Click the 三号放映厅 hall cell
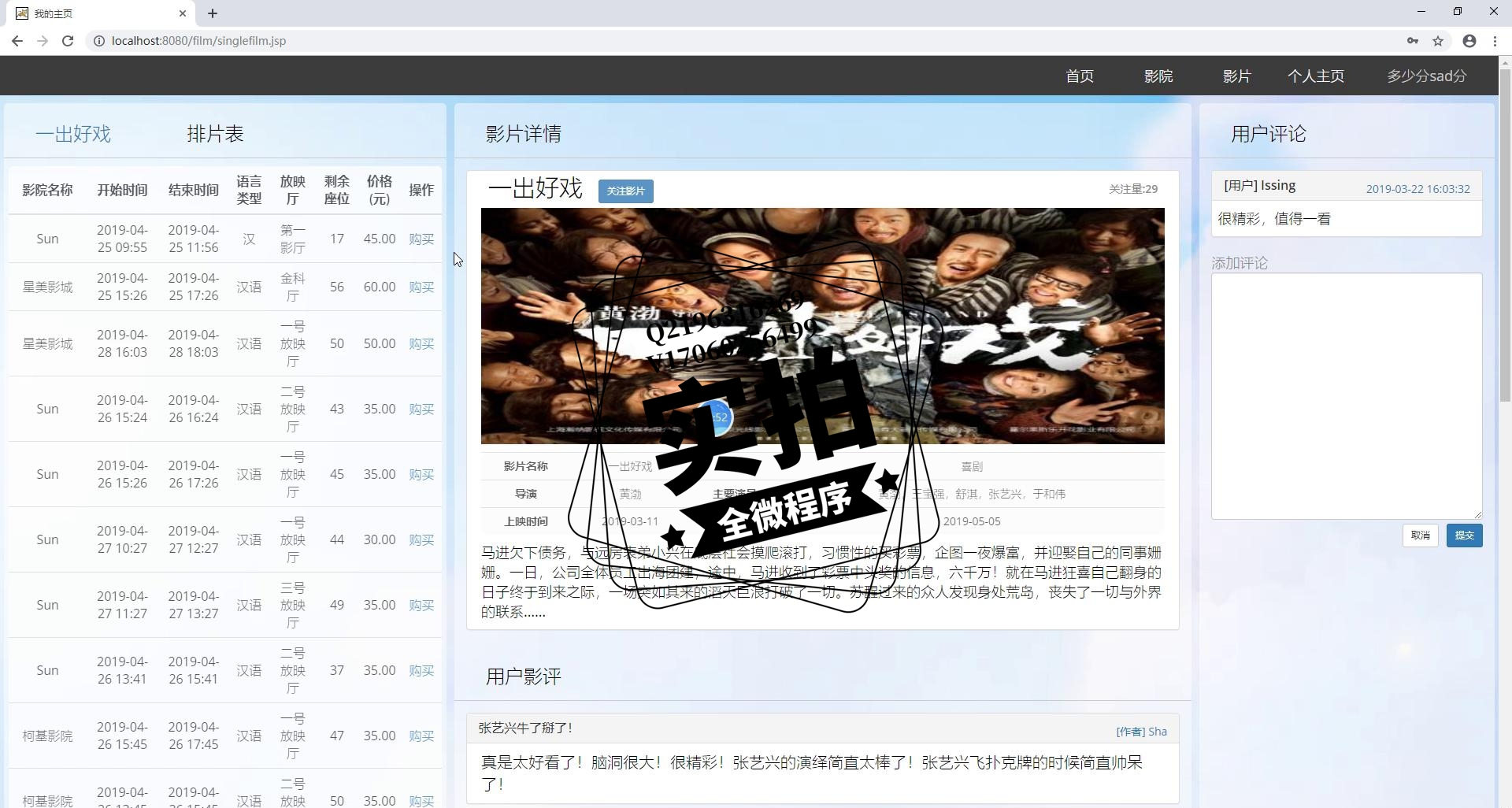1512x808 pixels. tap(292, 605)
